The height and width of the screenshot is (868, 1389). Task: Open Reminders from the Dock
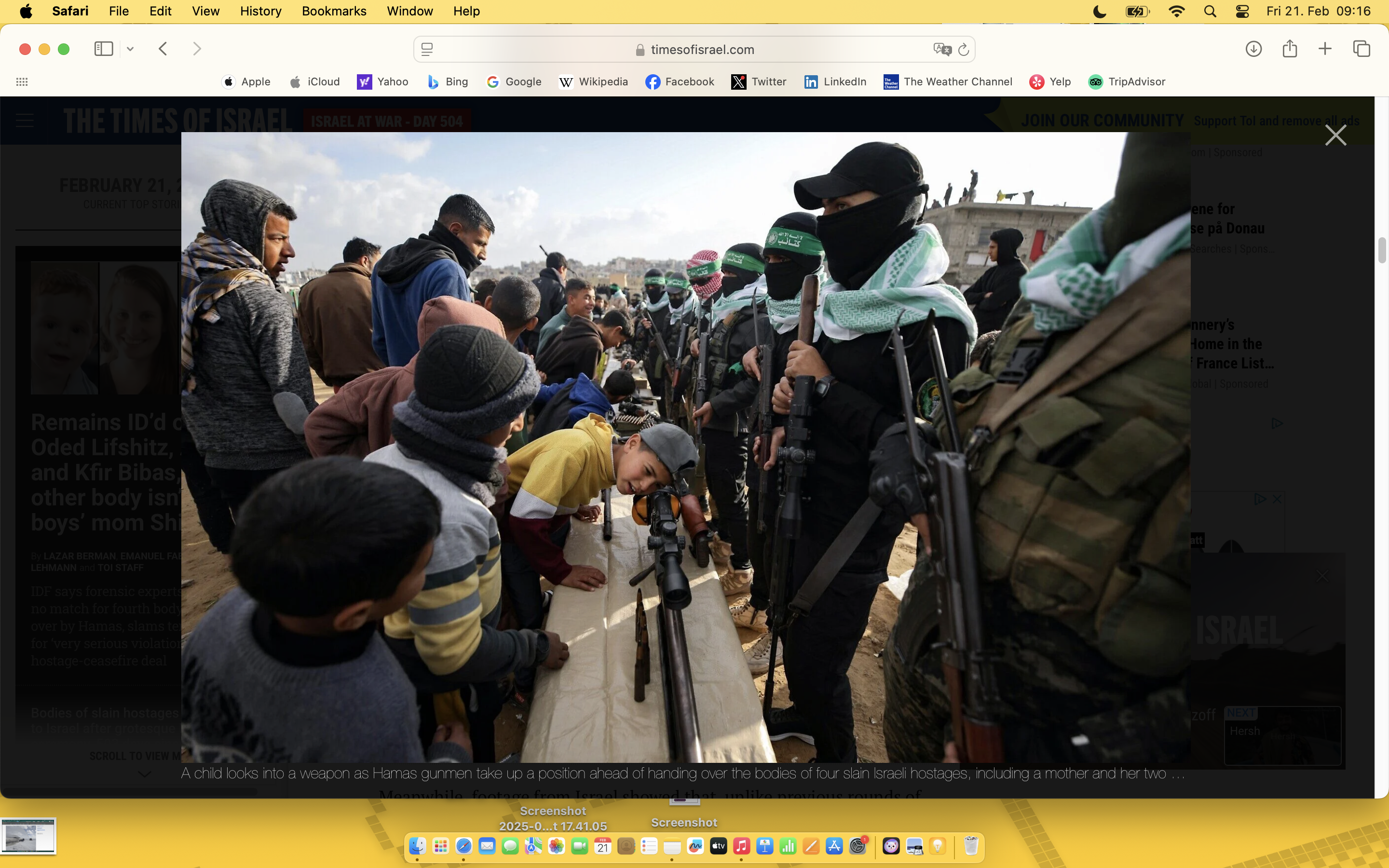[x=649, y=846]
